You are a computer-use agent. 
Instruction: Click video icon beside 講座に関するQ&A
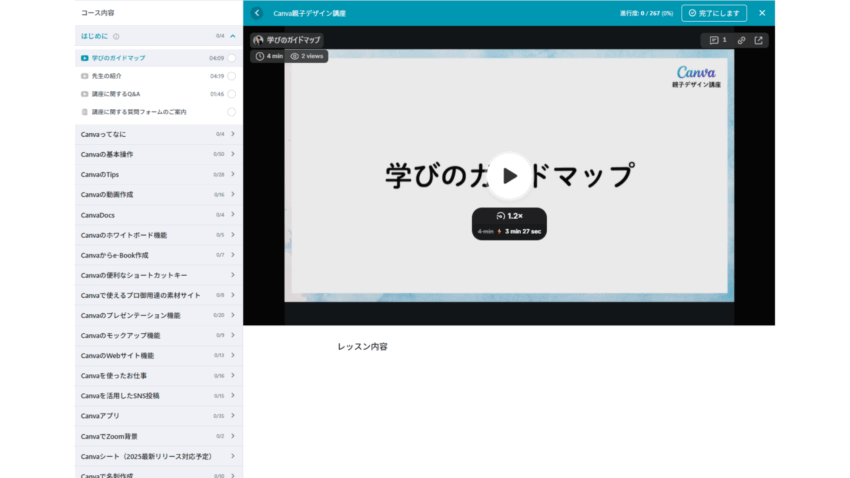tap(85, 94)
